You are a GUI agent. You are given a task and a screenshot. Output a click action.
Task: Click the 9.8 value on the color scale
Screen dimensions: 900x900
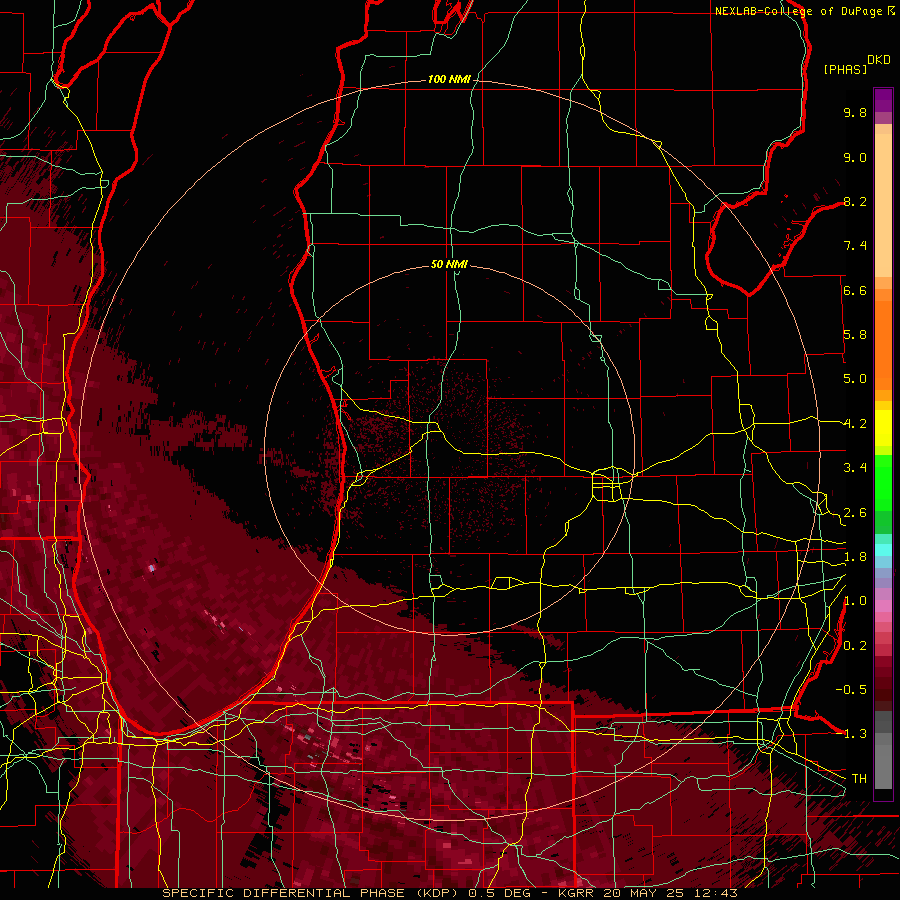coord(855,112)
